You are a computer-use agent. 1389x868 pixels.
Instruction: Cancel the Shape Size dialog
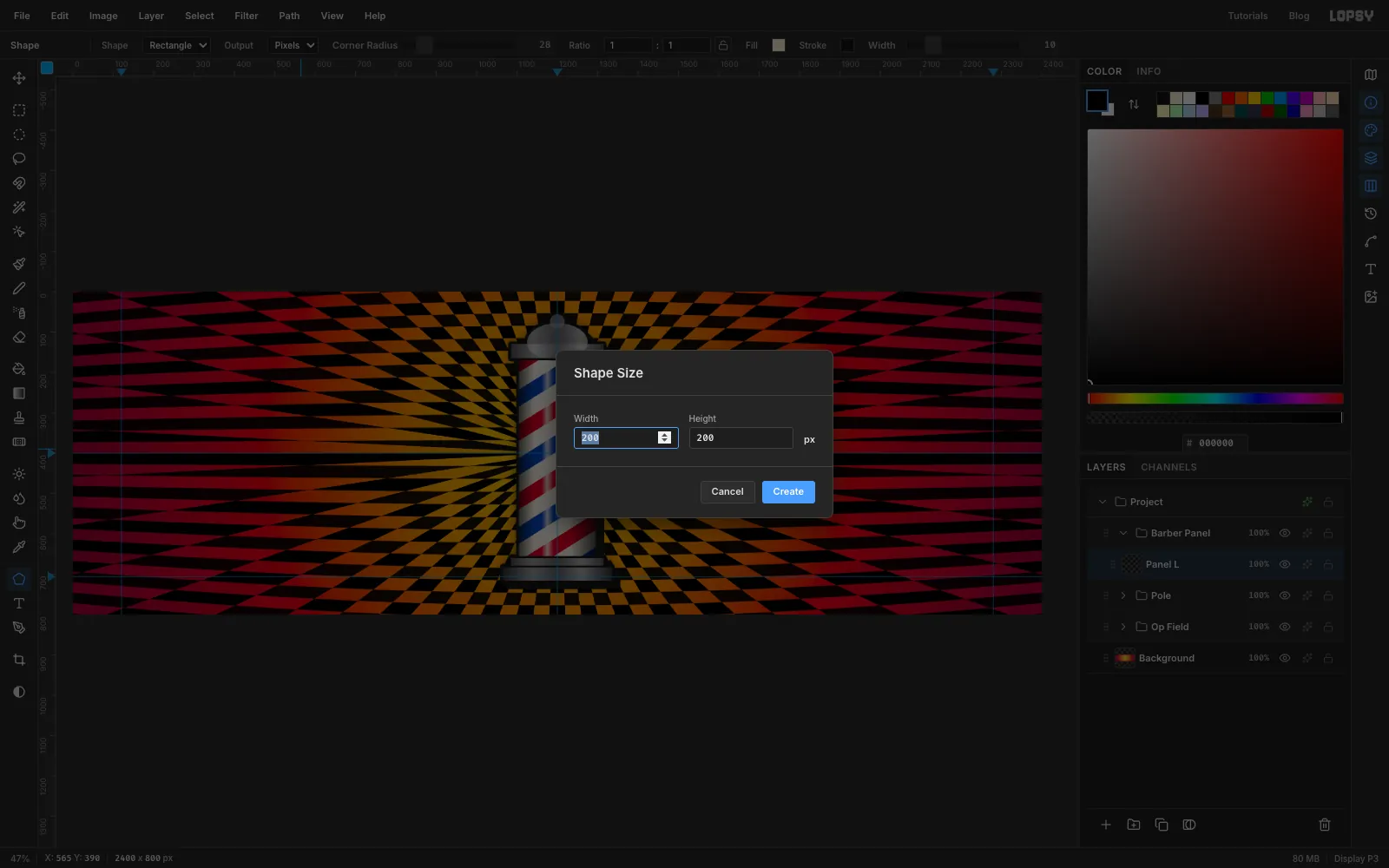click(727, 492)
